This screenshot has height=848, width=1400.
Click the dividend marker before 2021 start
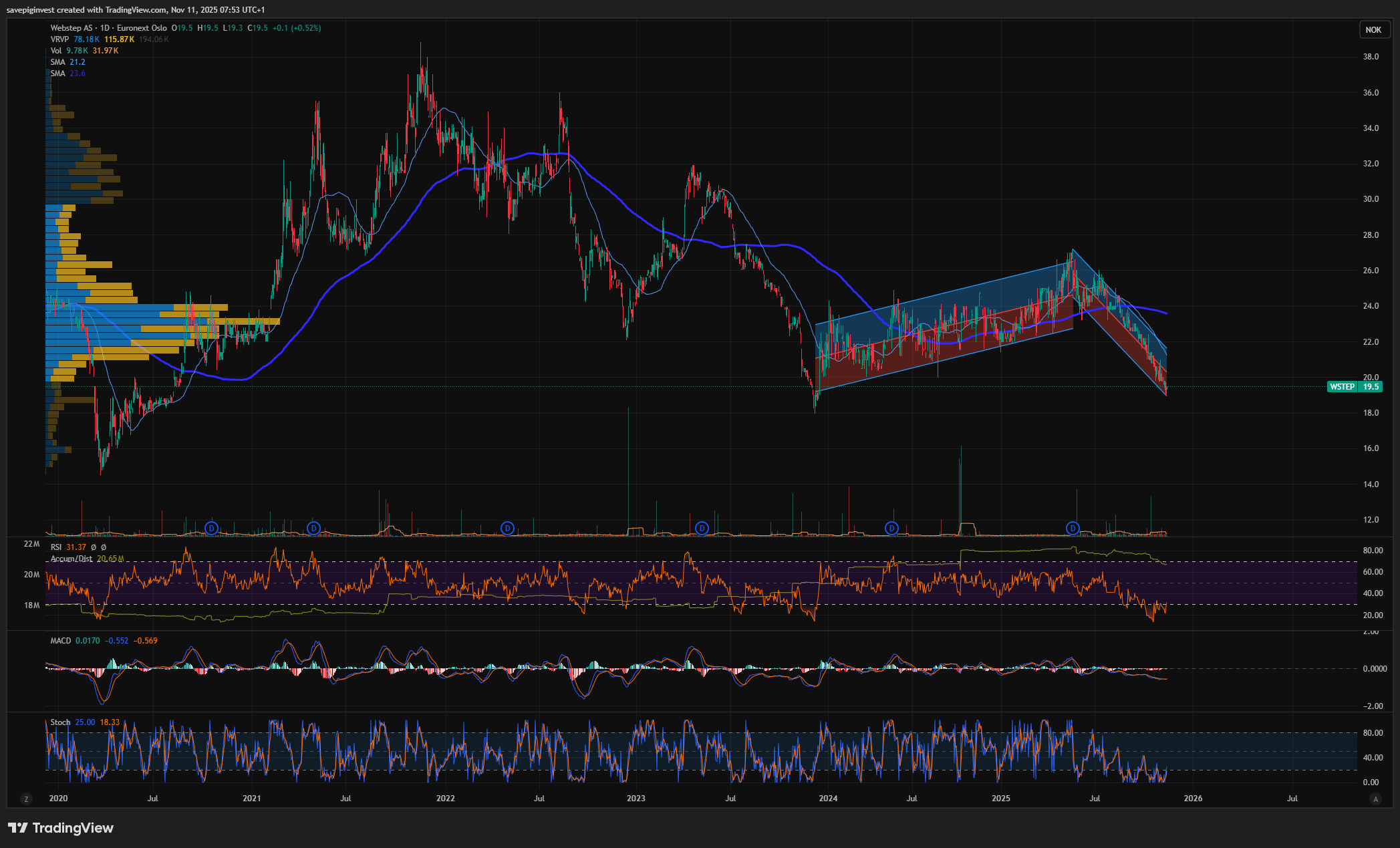(211, 529)
